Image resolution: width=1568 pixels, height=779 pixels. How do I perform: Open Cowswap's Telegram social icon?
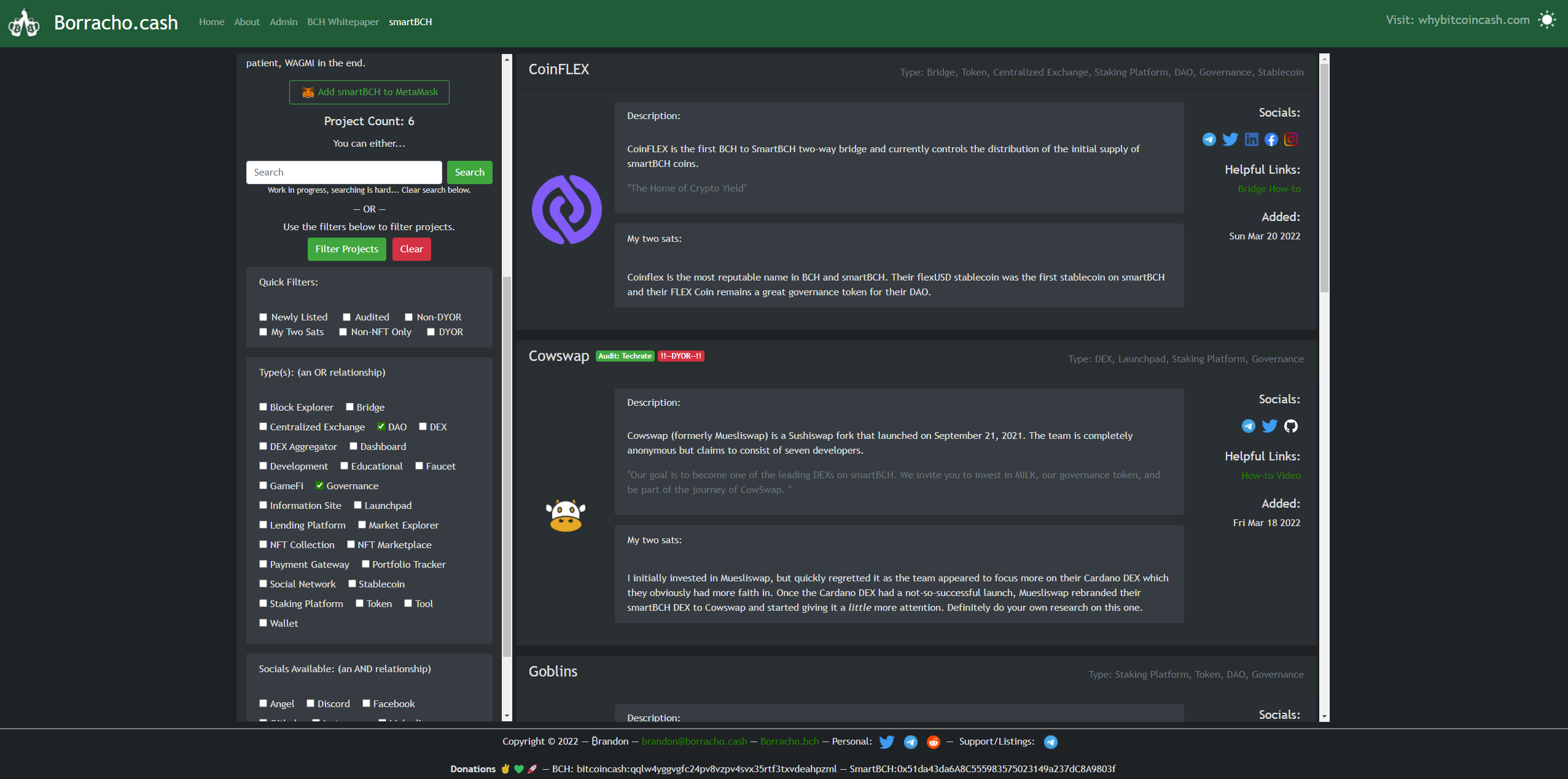click(x=1248, y=426)
